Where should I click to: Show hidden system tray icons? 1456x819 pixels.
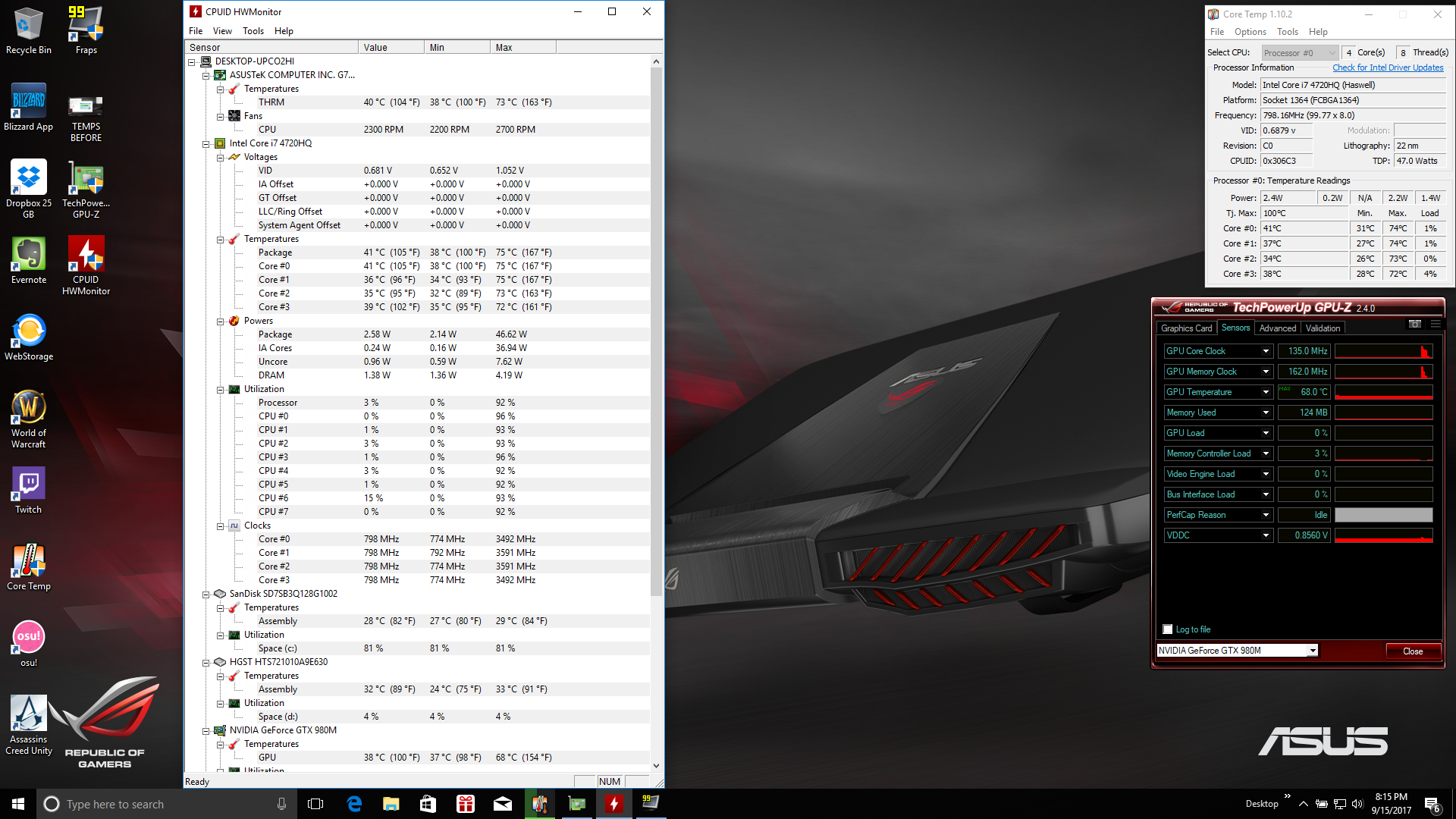tap(1303, 804)
